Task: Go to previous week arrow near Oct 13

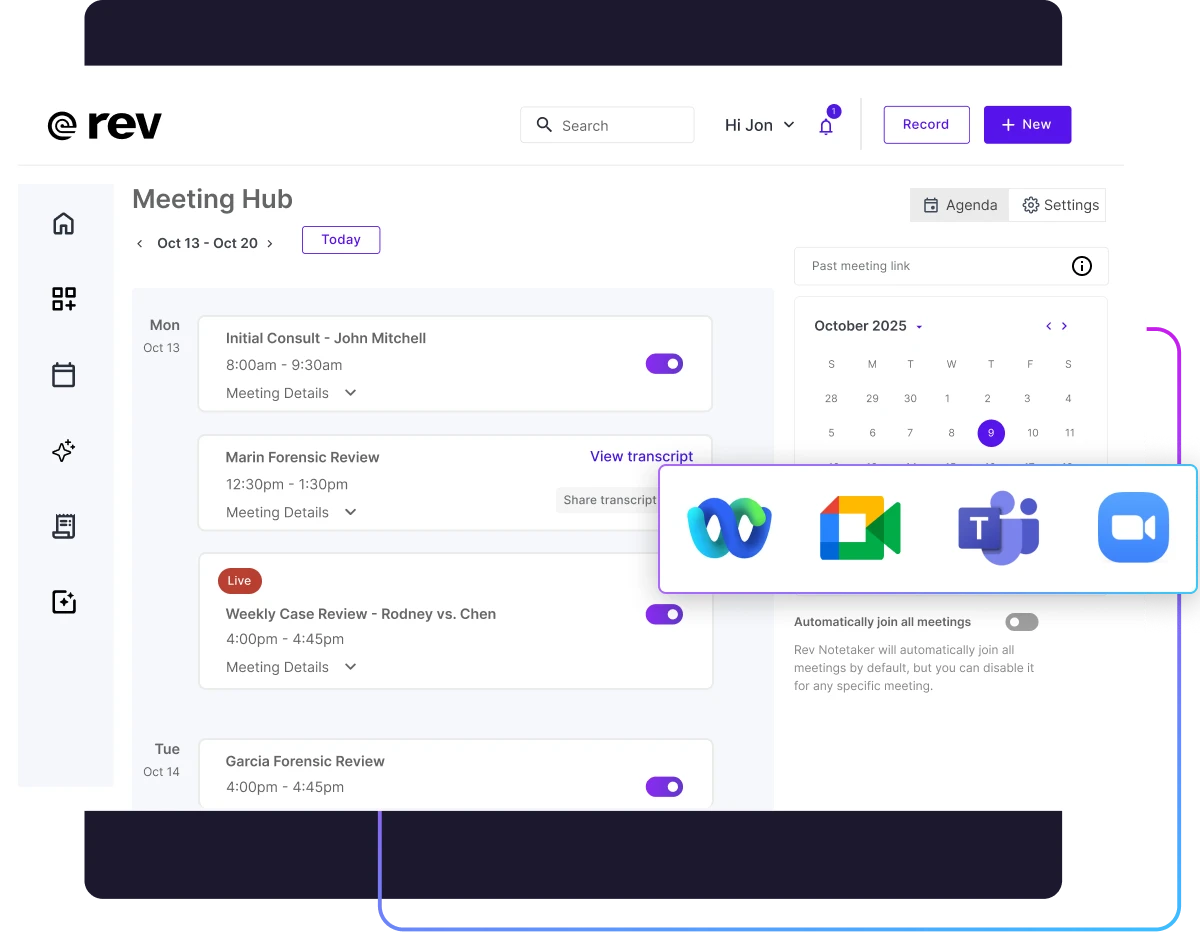Action: (x=140, y=243)
